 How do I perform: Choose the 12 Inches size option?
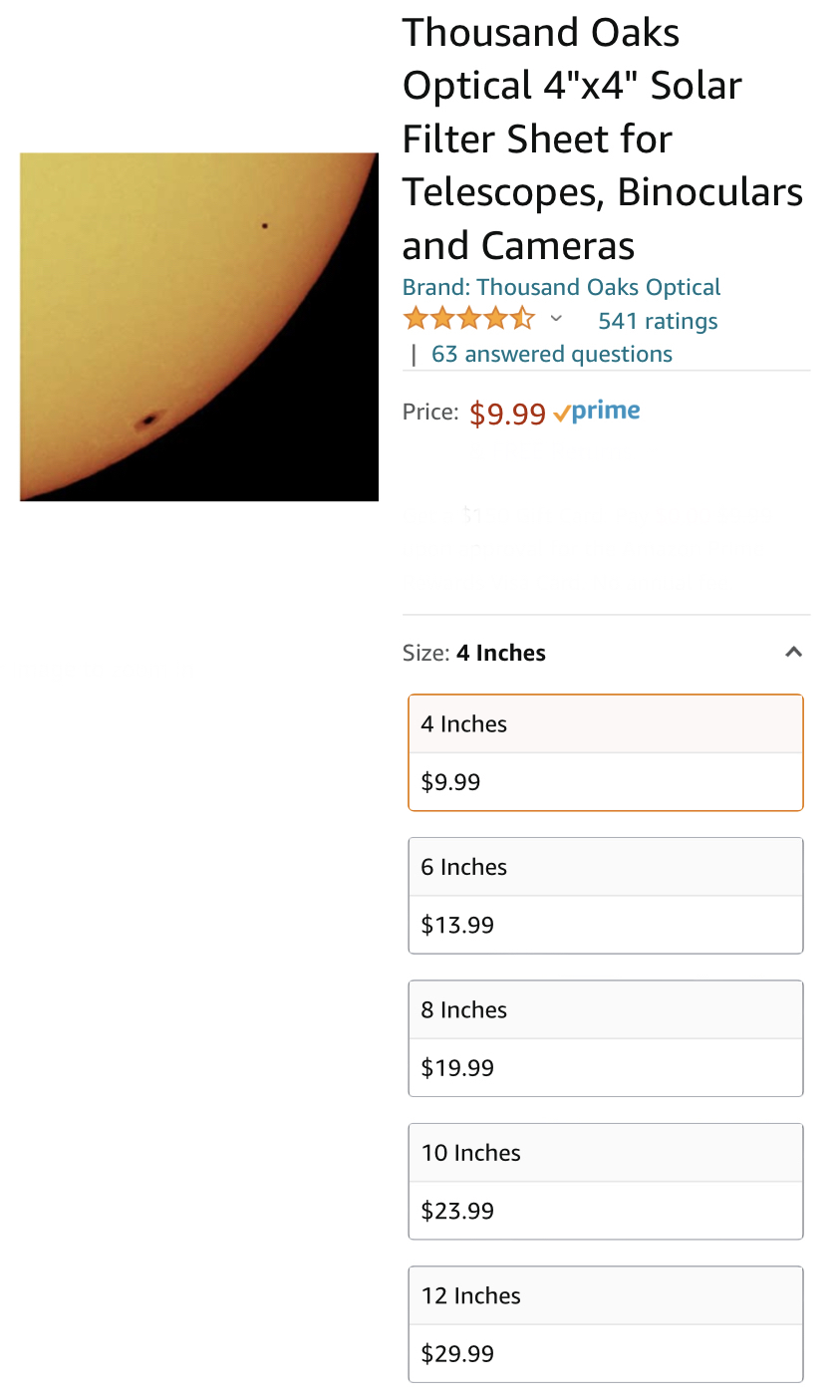[x=605, y=1323]
